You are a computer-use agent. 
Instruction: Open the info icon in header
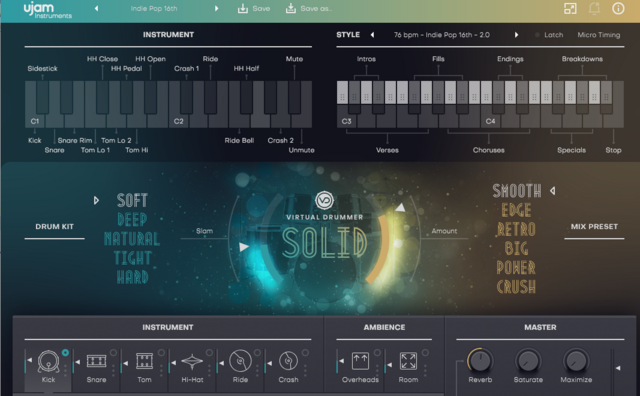pyautogui.click(x=618, y=9)
